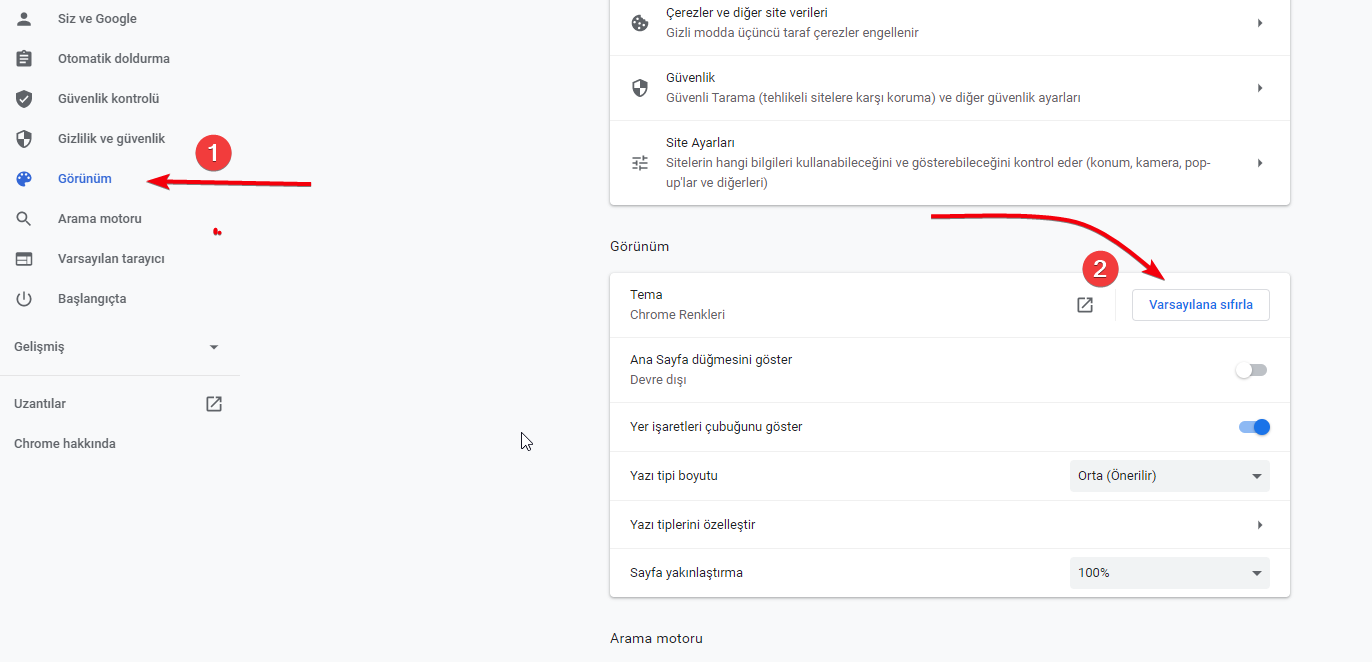This screenshot has height=662, width=1372.
Task: Expand the Gelişmiş section
Action: point(118,347)
